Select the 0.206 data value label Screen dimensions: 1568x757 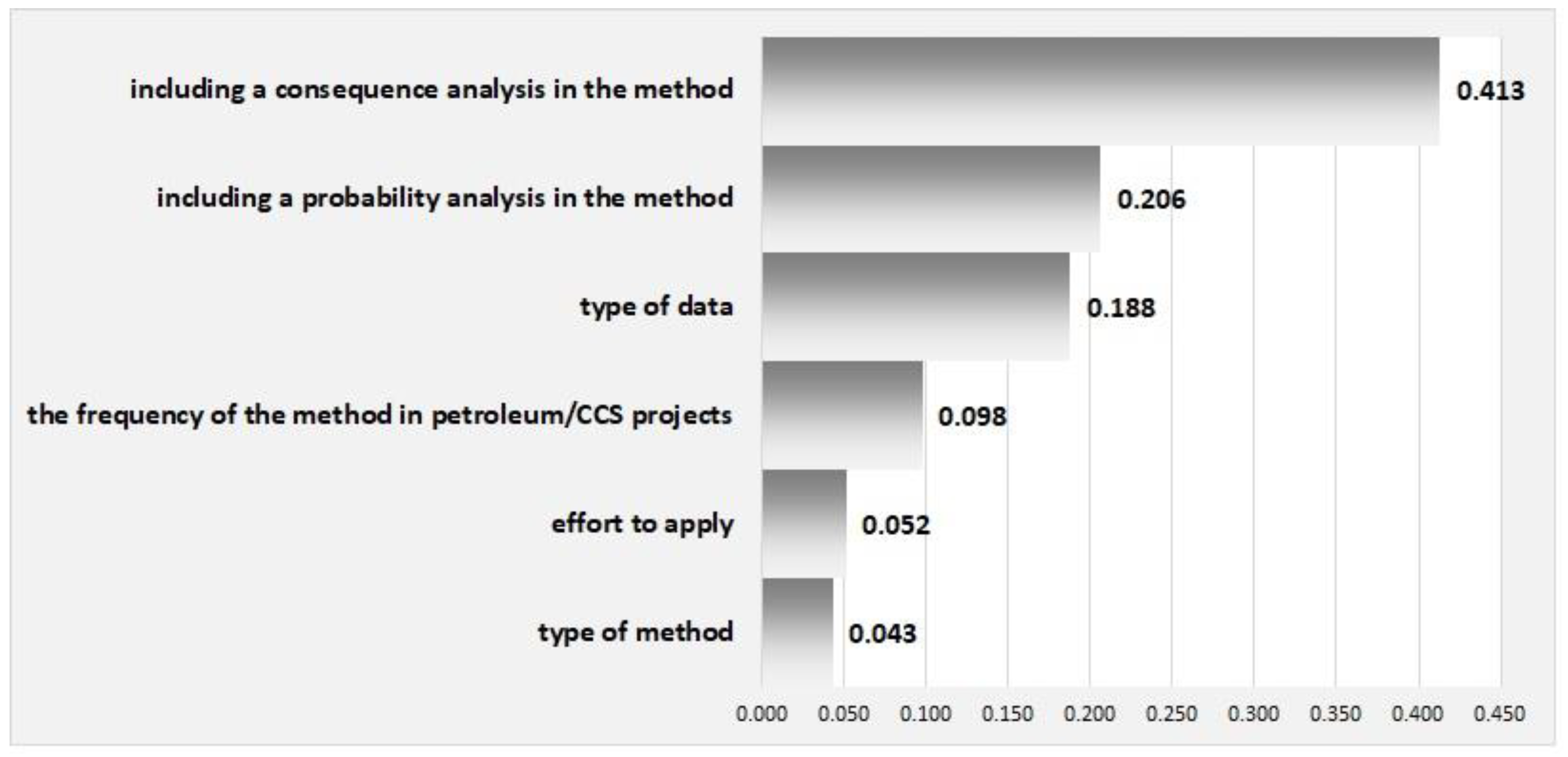coord(1151,200)
